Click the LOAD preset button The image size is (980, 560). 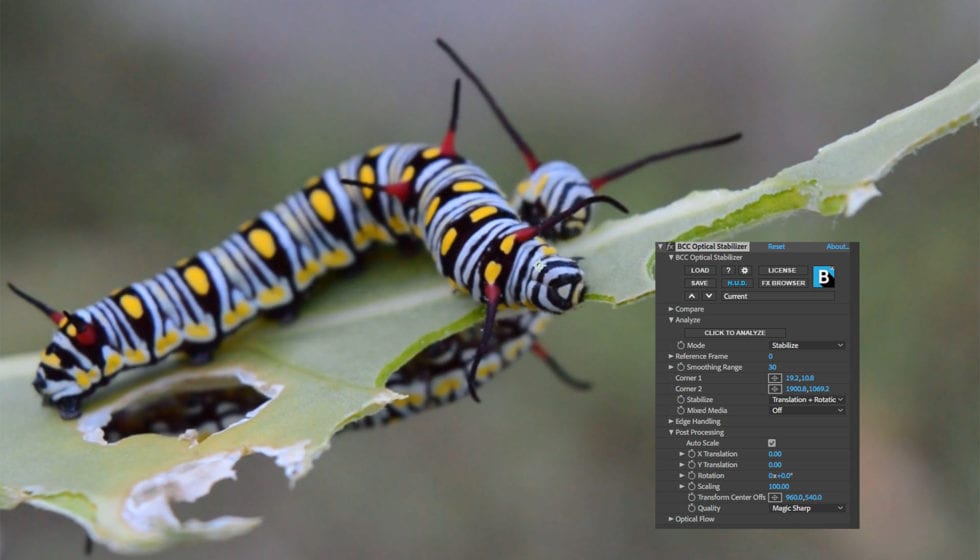pos(700,271)
